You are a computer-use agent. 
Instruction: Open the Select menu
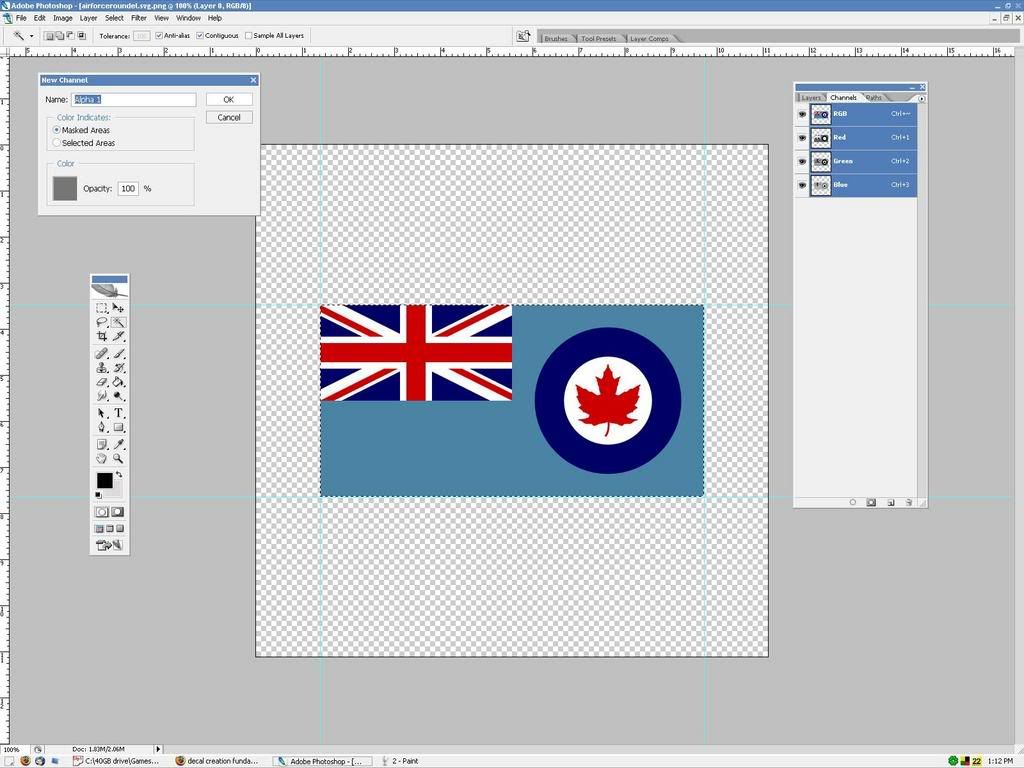click(114, 18)
